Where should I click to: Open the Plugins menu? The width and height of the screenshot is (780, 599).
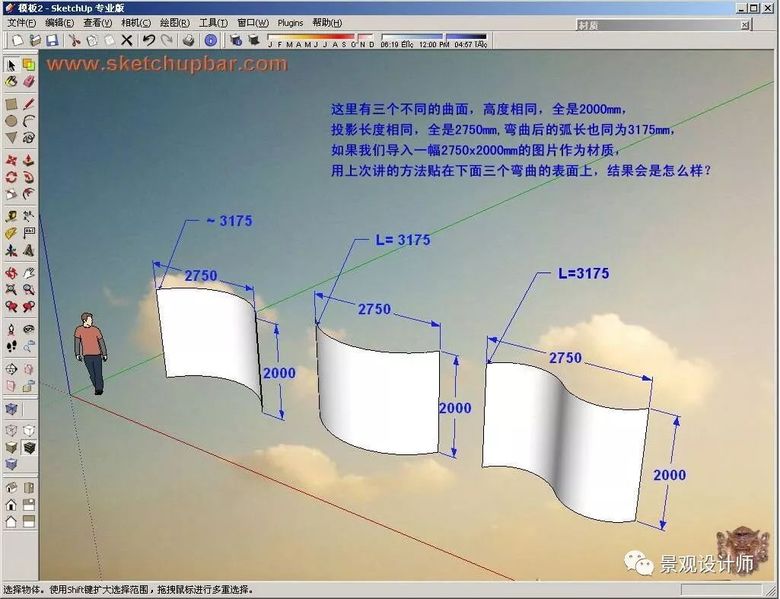pyautogui.click(x=290, y=22)
